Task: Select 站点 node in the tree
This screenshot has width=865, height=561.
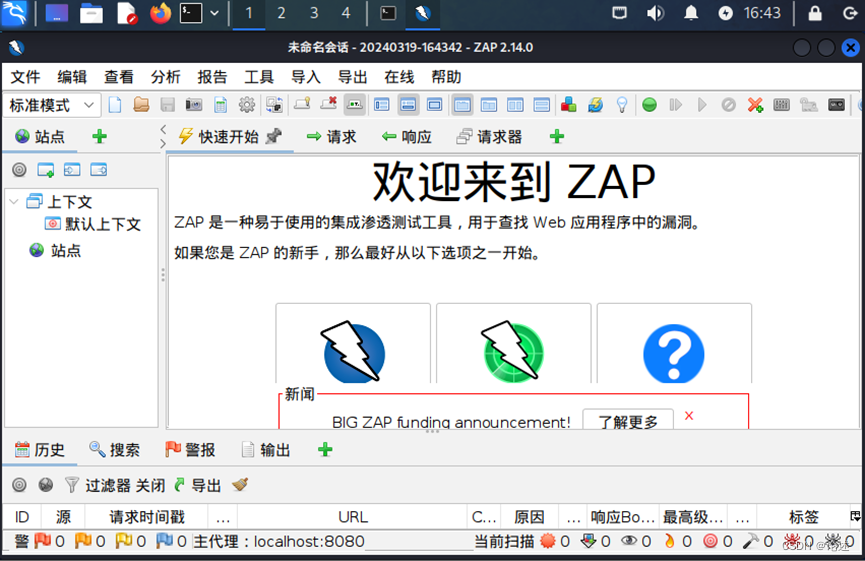Action: pyautogui.click(x=55, y=250)
